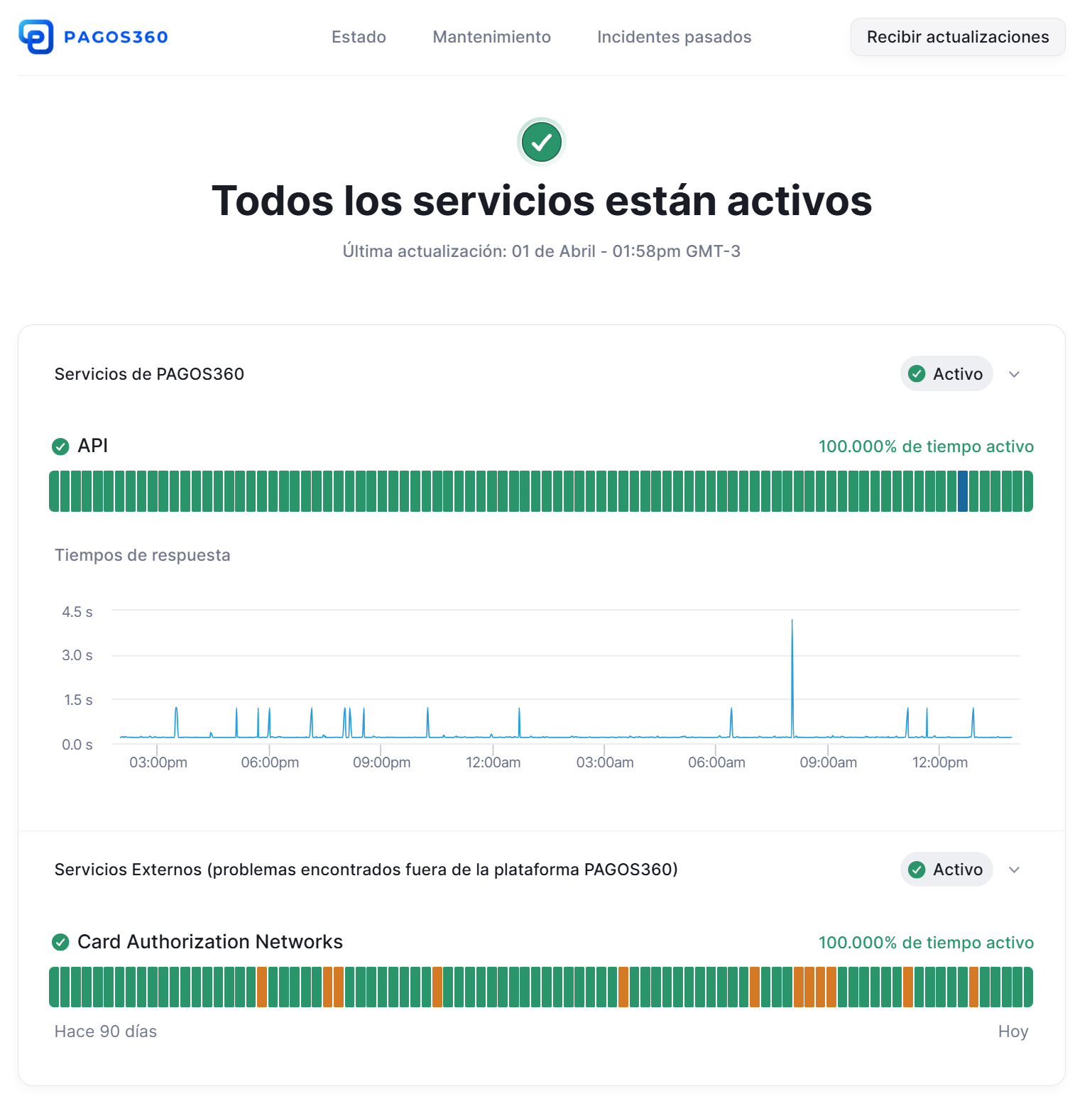Click the Hace 90 días label

click(106, 1031)
